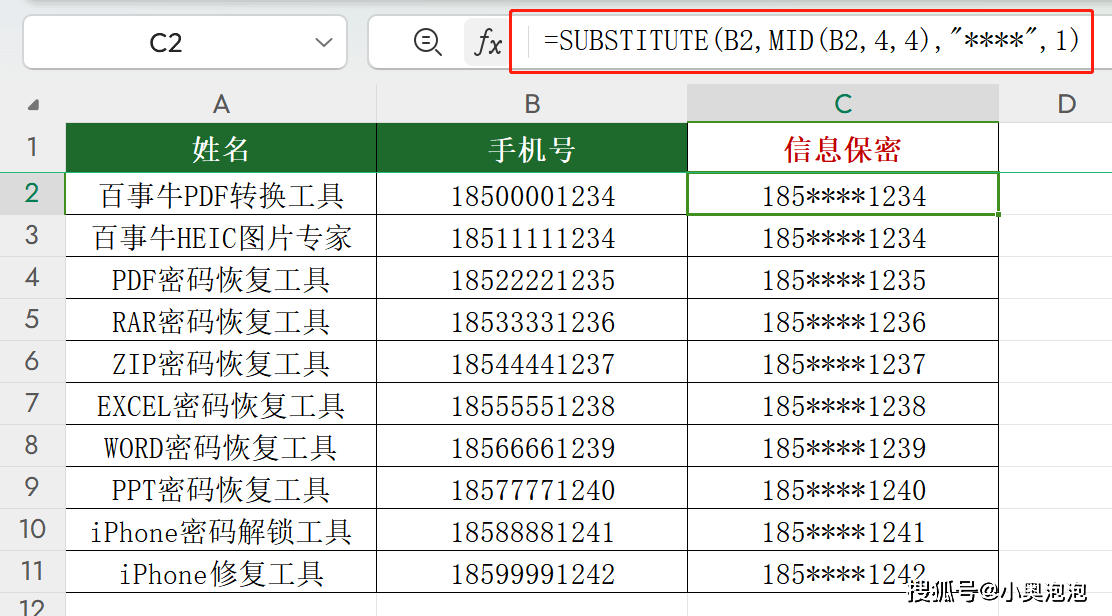Select column A header

[221, 104]
